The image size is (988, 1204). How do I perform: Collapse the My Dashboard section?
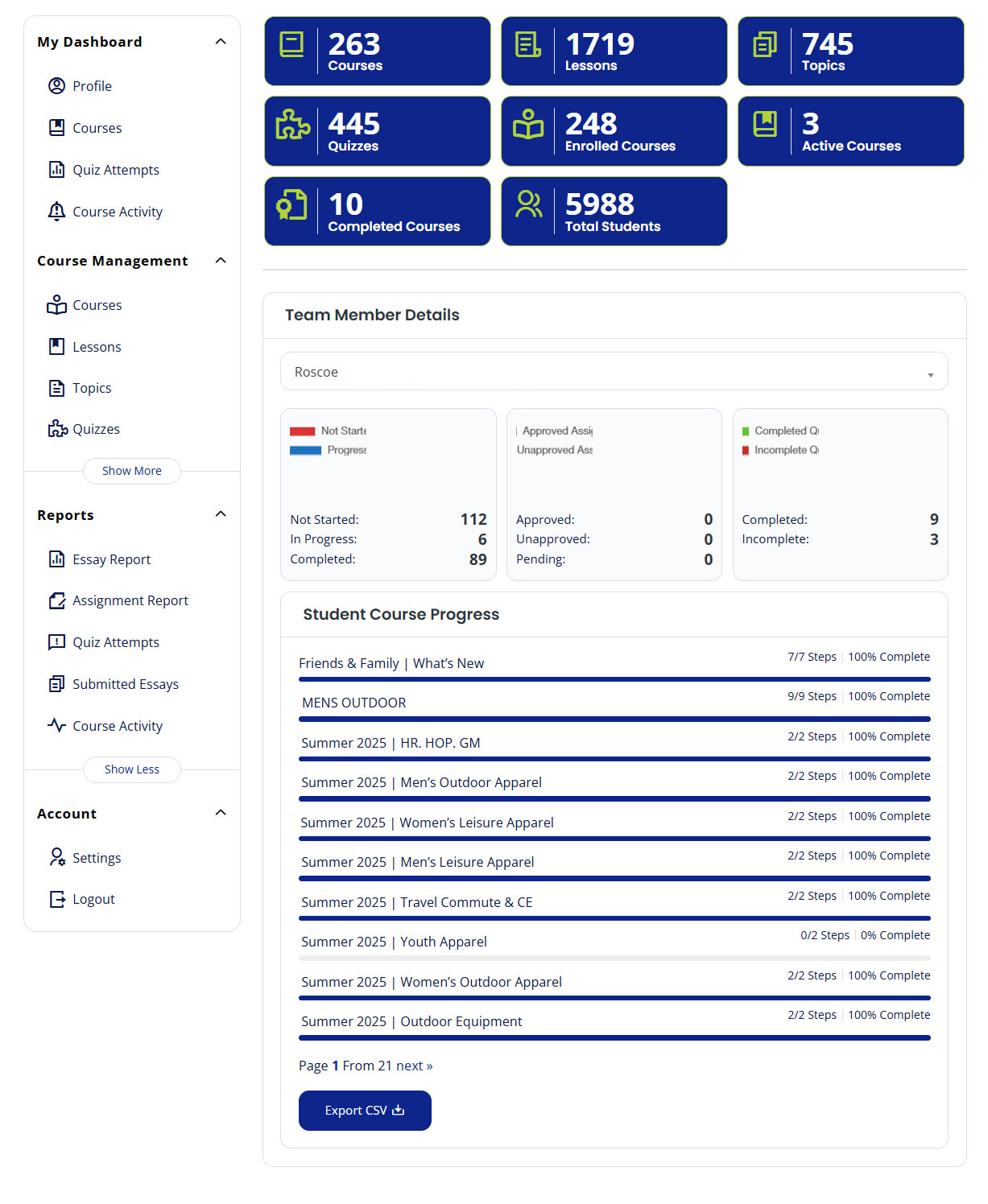pyautogui.click(x=221, y=42)
